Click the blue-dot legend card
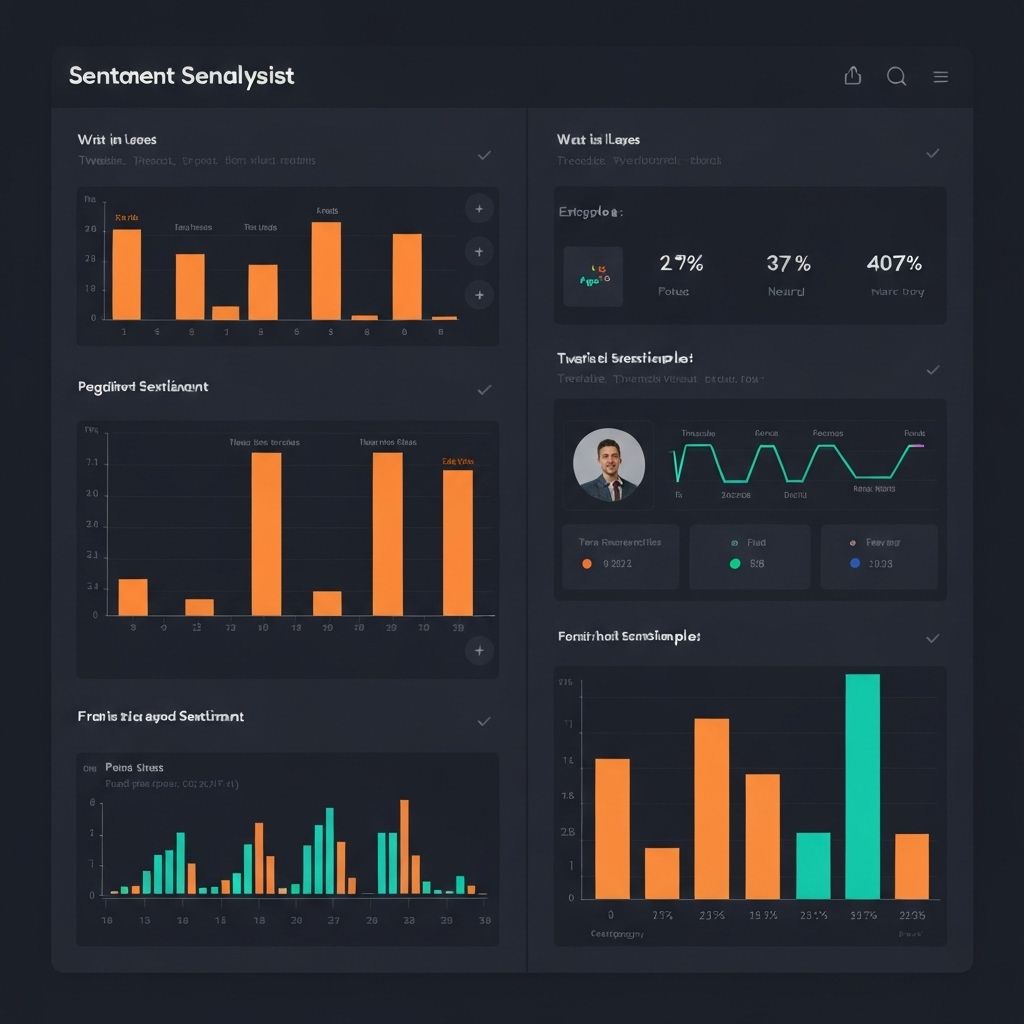Viewport: 1024px width, 1024px height. [879, 556]
